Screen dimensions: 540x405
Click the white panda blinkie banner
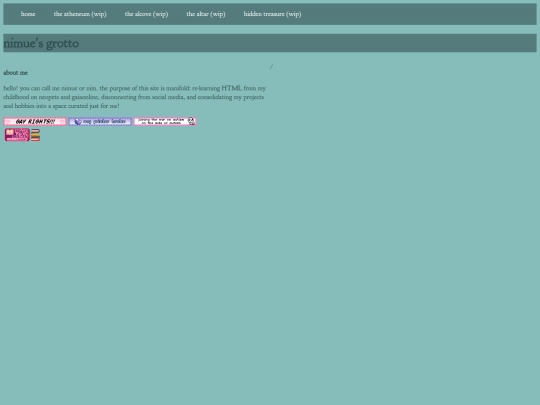click(x=165, y=122)
